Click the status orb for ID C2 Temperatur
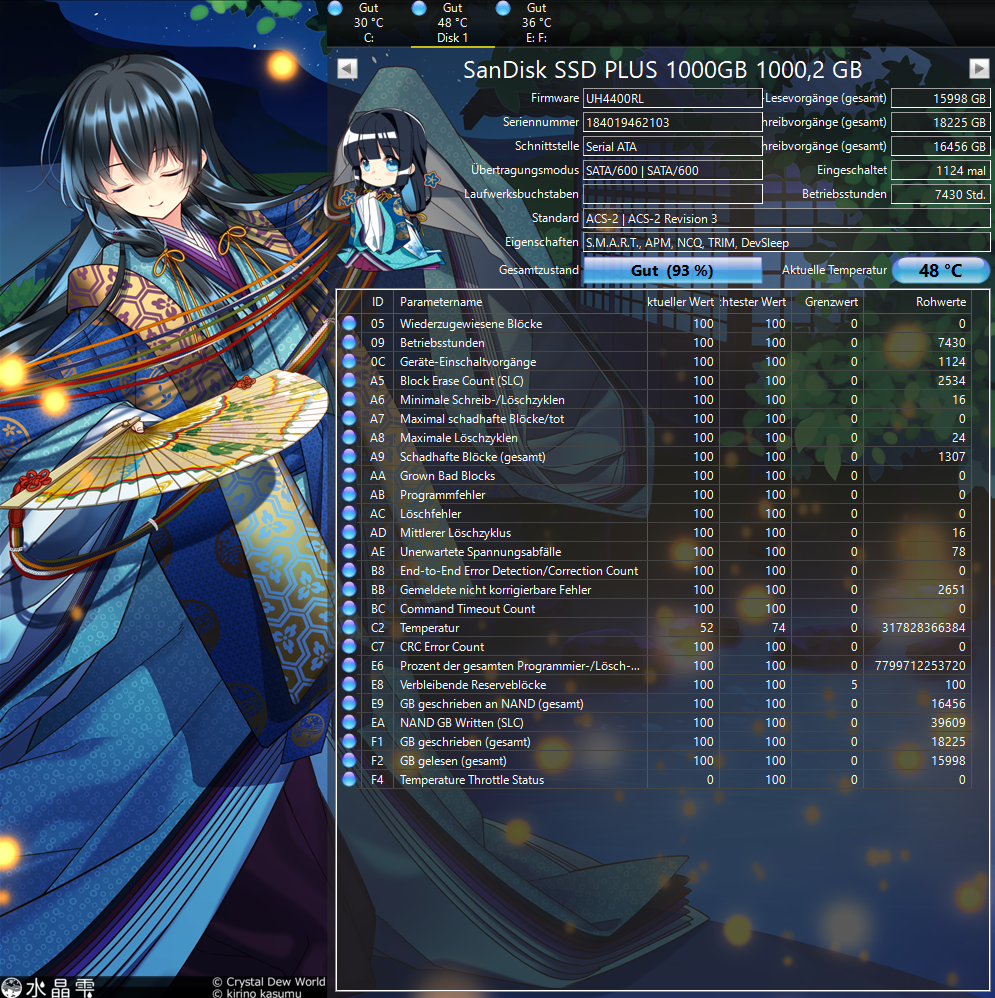The height and width of the screenshot is (998, 995). pyautogui.click(x=349, y=628)
